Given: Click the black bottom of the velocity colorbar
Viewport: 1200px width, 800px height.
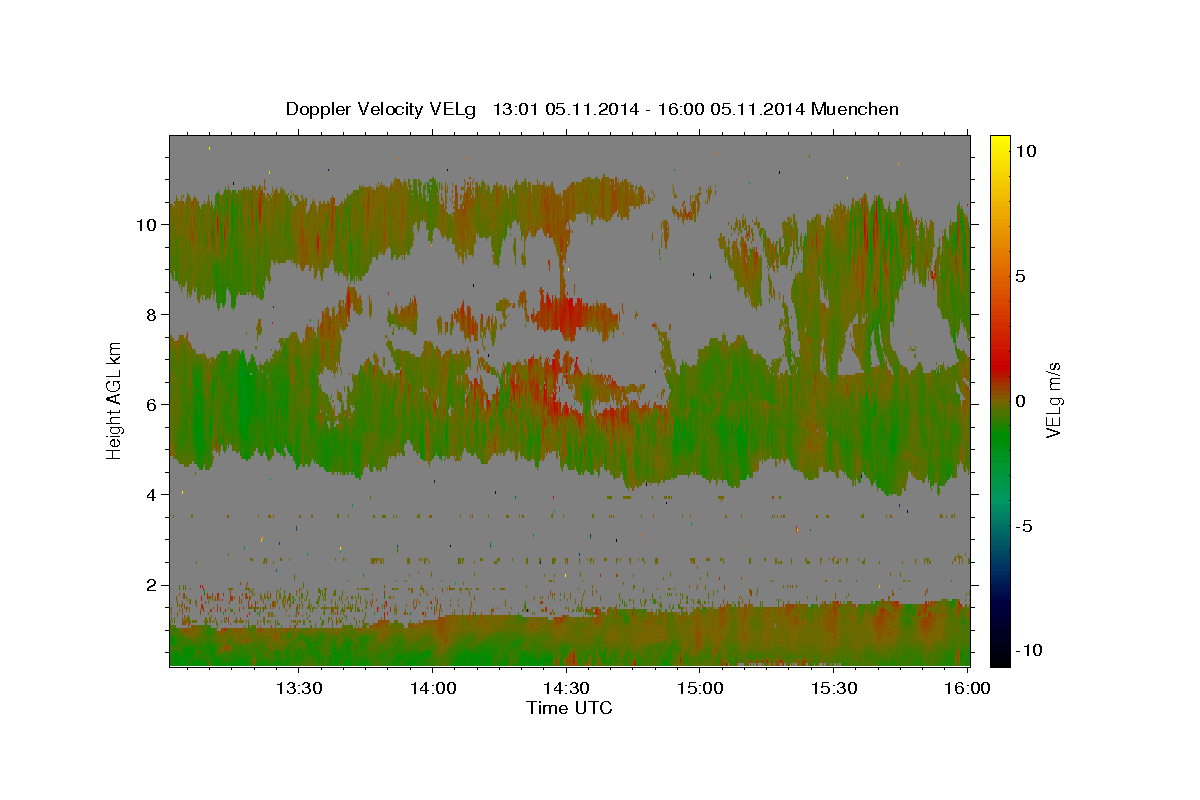Looking at the screenshot, I should (1000, 658).
